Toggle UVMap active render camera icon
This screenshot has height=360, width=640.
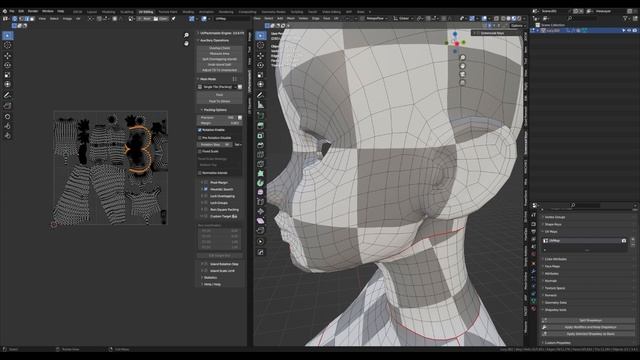(x=624, y=241)
